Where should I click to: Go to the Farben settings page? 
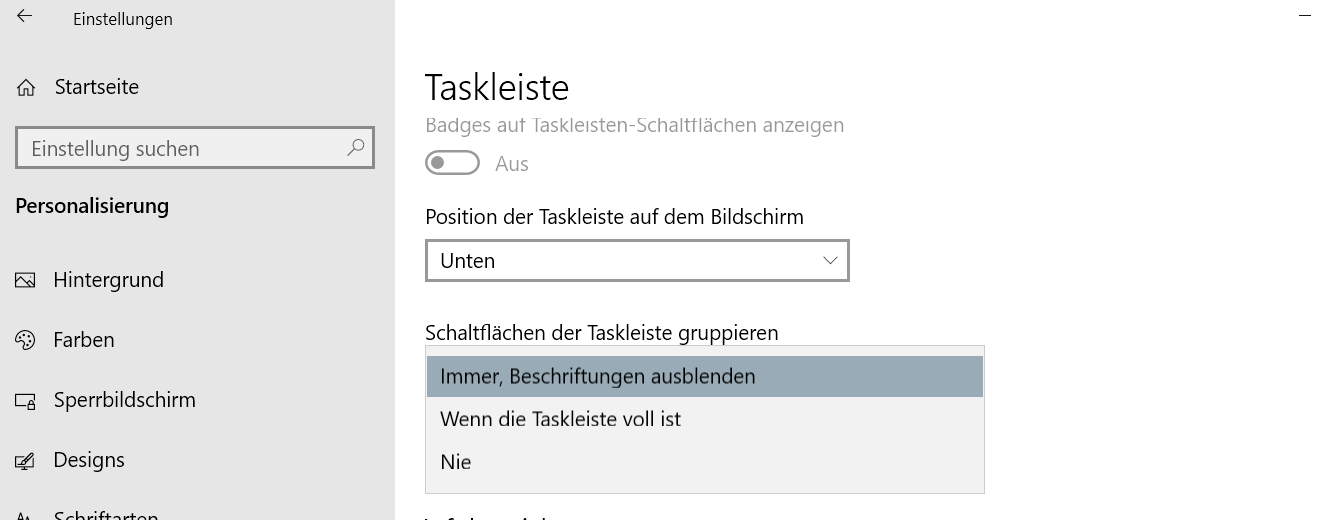84,340
